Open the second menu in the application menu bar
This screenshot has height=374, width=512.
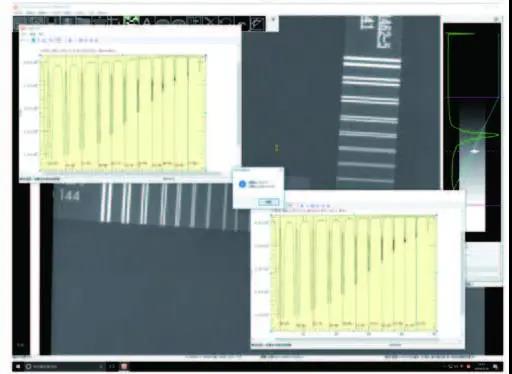[x=30, y=13]
